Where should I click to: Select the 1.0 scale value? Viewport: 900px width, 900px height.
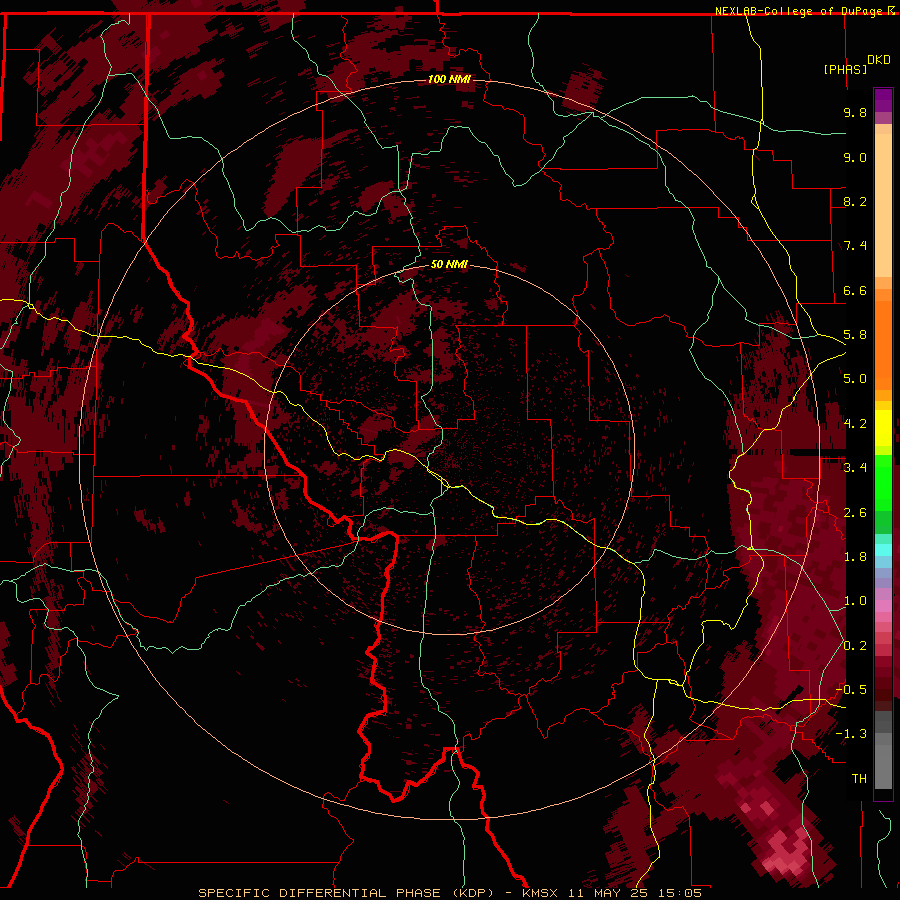point(855,601)
